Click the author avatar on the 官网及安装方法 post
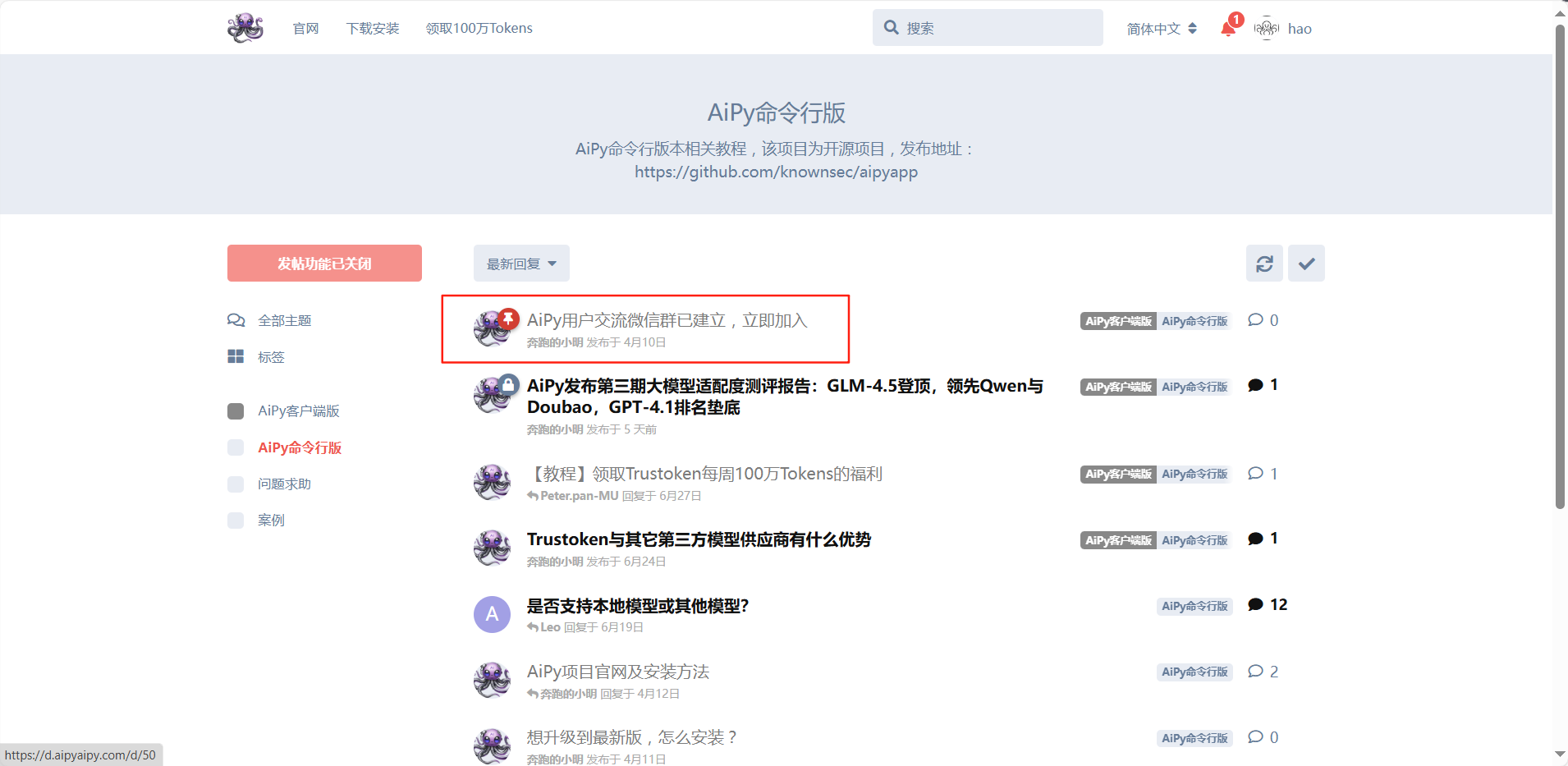 click(492, 680)
